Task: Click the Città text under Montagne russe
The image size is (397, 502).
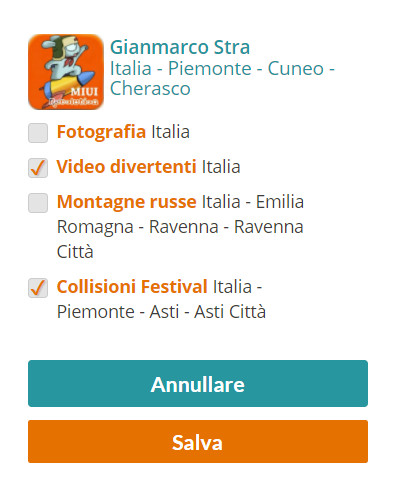Action: (x=75, y=252)
